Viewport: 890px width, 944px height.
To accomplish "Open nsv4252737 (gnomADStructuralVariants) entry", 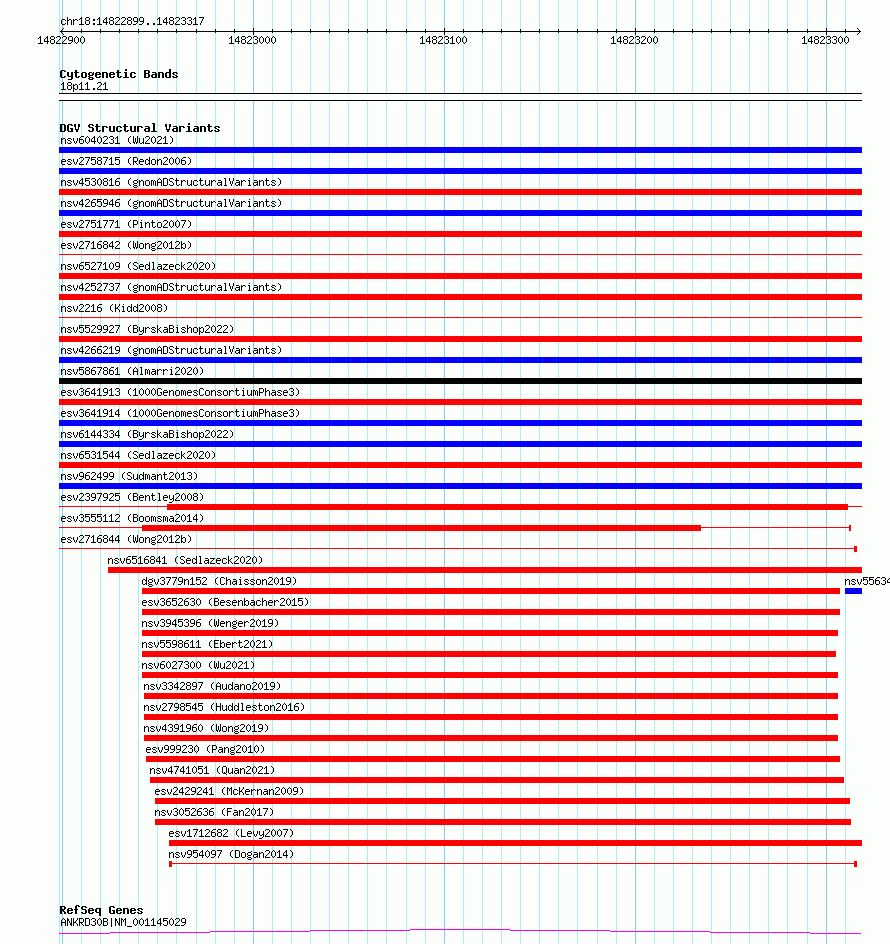I will [171, 287].
